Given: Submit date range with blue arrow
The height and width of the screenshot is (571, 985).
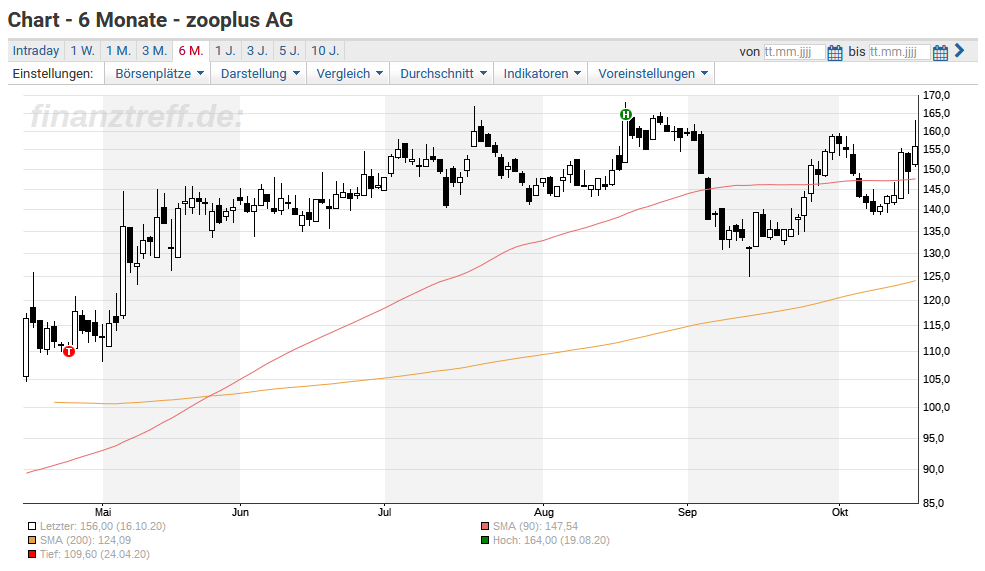Looking at the screenshot, I should pyautogui.click(x=959, y=50).
